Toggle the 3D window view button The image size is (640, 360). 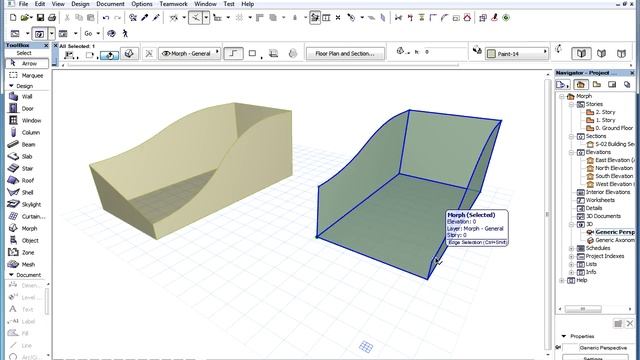click(x=39, y=33)
